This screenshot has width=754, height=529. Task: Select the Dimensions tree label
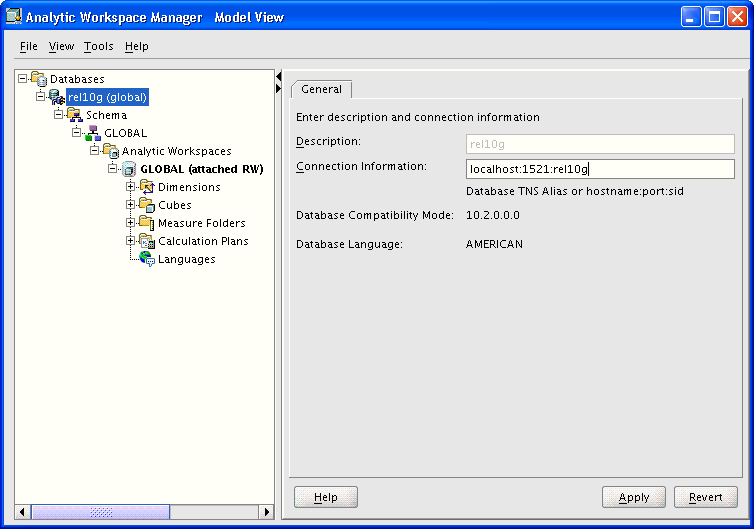(x=189, y=187)
